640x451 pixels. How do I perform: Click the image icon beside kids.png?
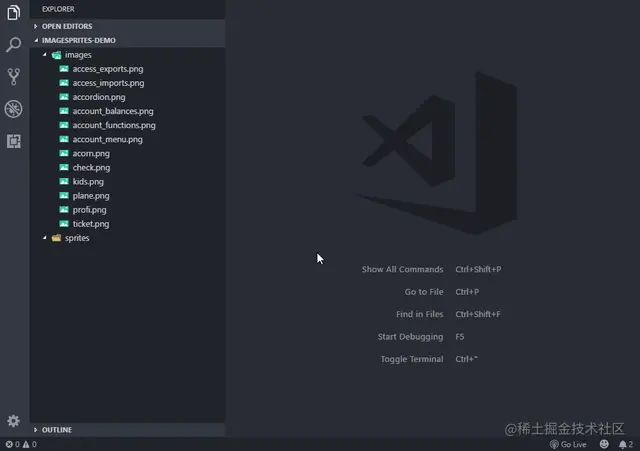pos(64,181)
